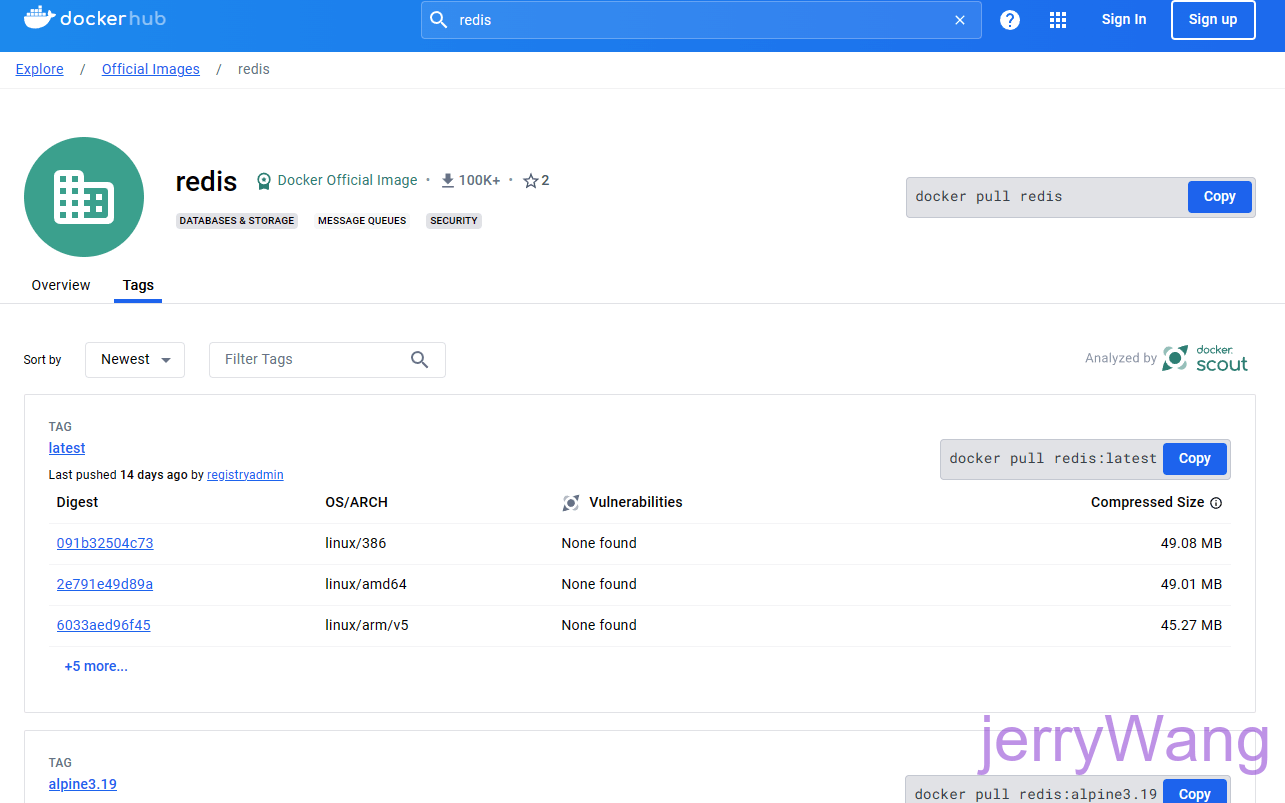
Task: Click the Docker Scout logo
Action: point(1204,357)
